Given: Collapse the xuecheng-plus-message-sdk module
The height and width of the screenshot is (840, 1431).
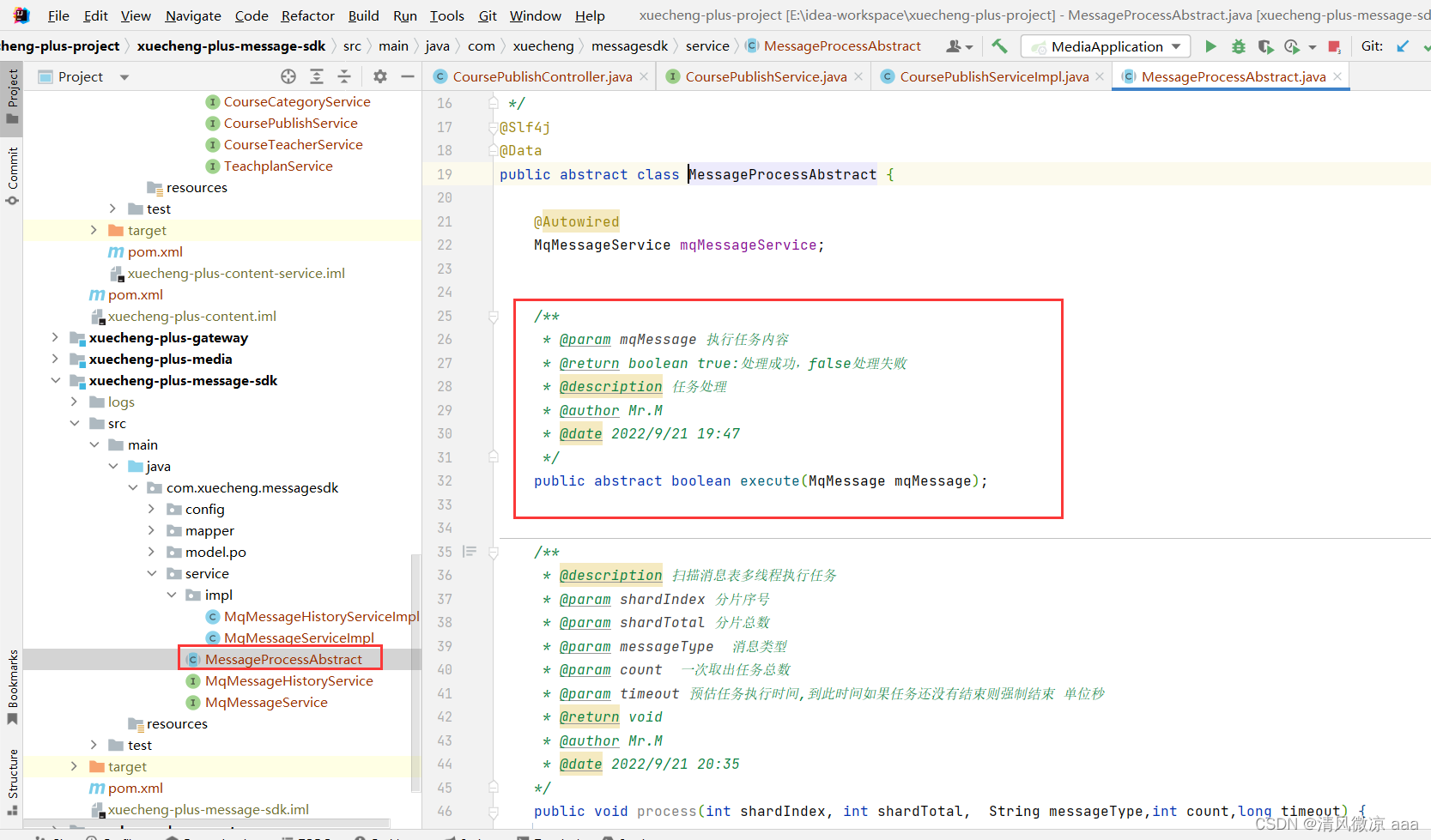Looking at the screenshot, I should [x=55, y=380].
